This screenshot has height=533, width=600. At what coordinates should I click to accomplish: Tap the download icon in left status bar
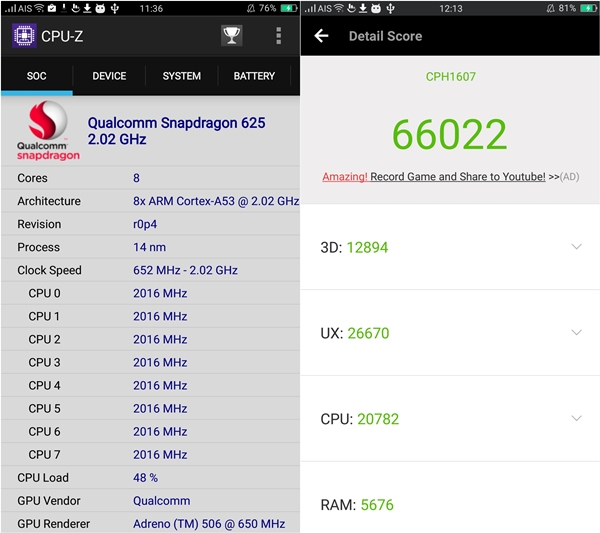tap(87, 8)
